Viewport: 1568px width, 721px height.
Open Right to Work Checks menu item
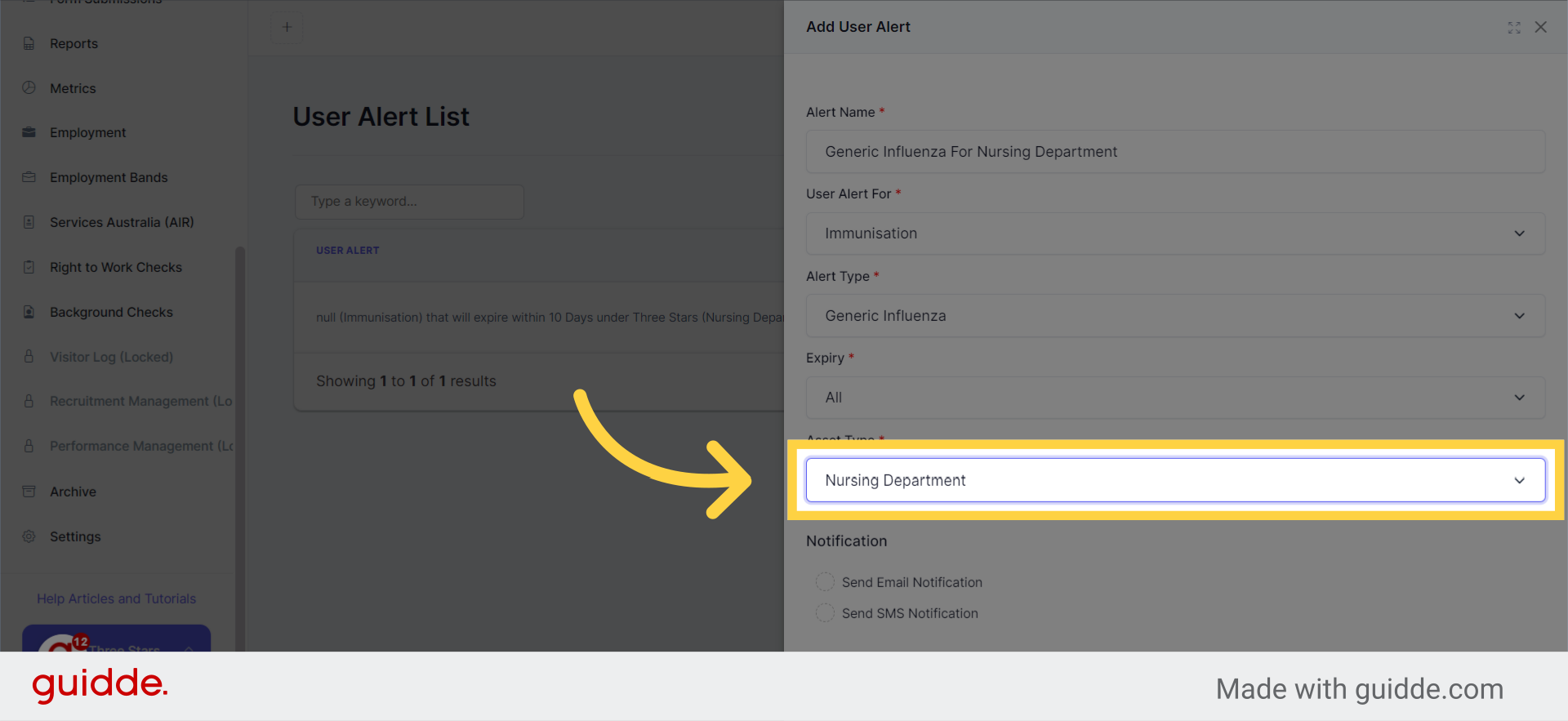[116, 267]
